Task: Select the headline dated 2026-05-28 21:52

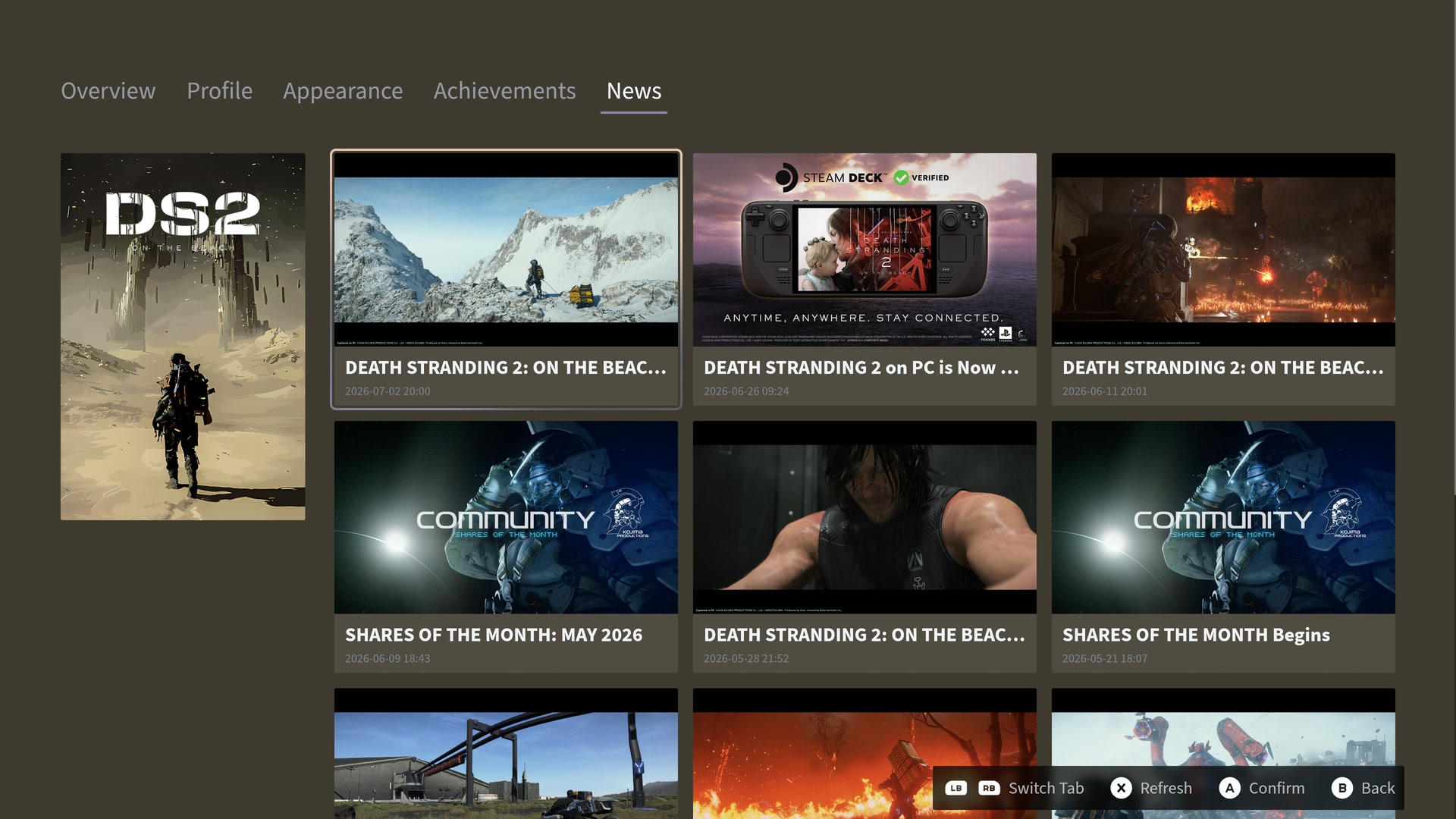Action: pos(864,635)
